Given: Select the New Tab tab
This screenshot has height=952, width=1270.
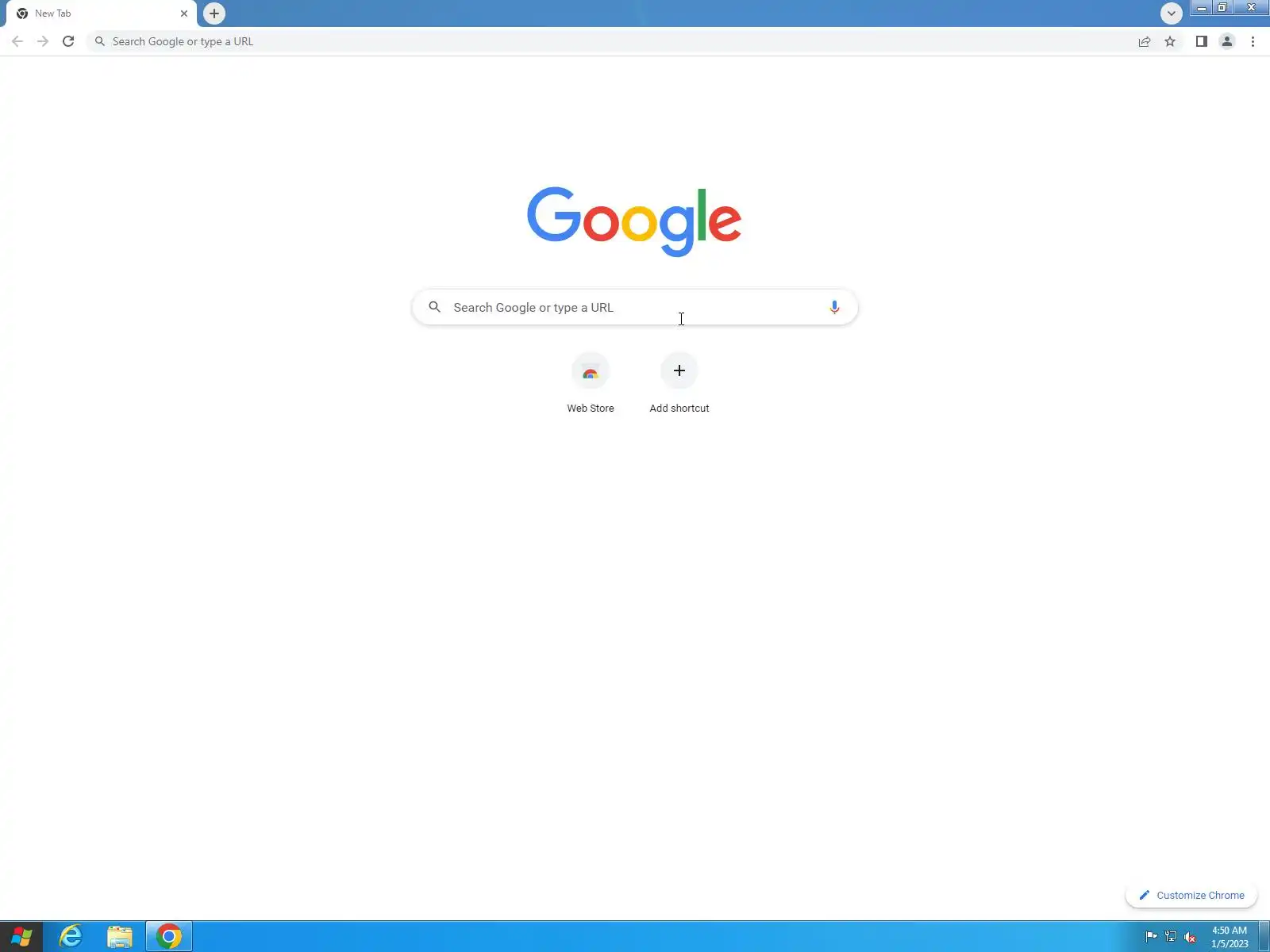Looking at the screenshot, I should coord(102,13).
